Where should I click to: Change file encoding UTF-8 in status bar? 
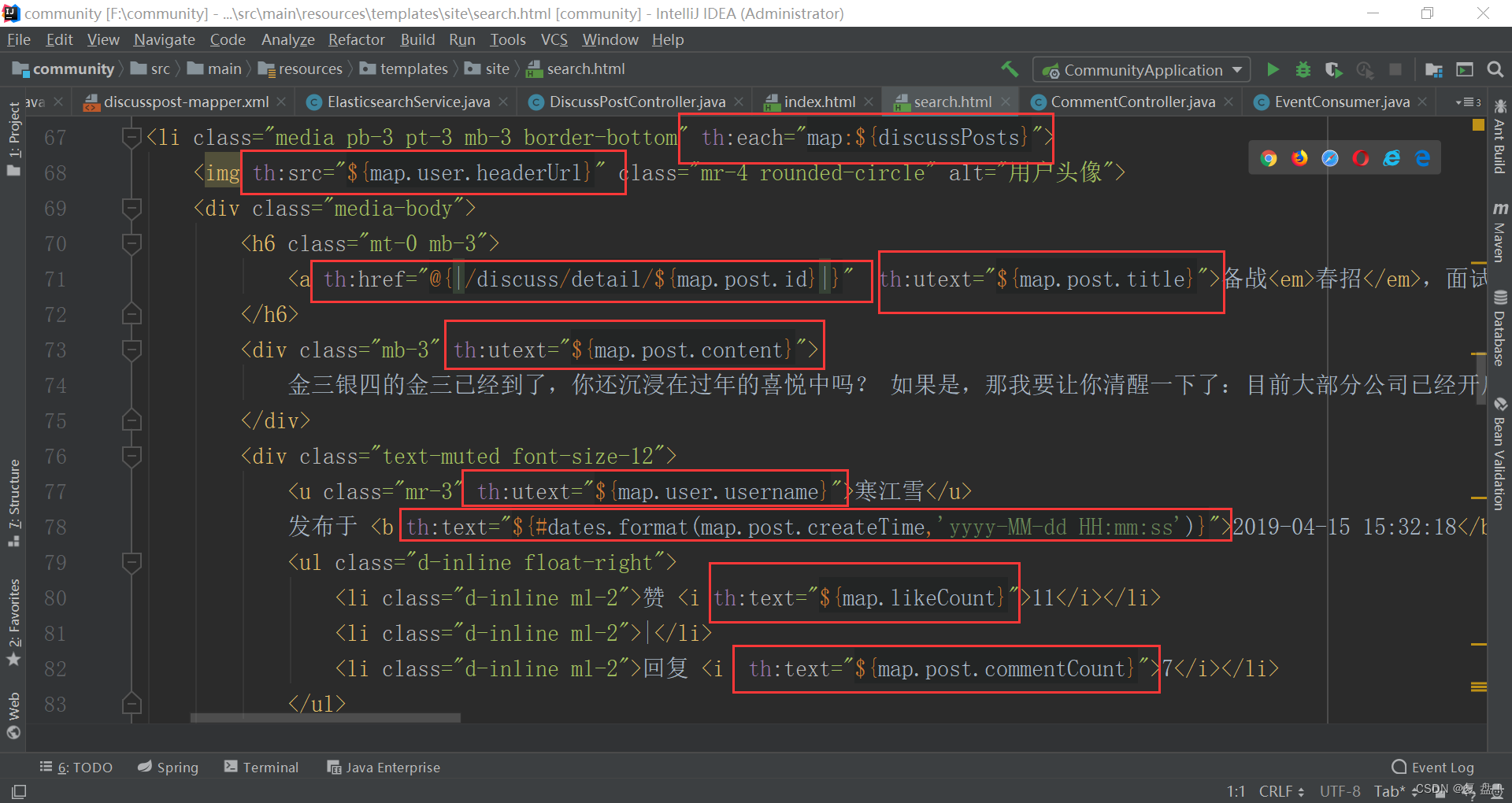pos(1340,791)
